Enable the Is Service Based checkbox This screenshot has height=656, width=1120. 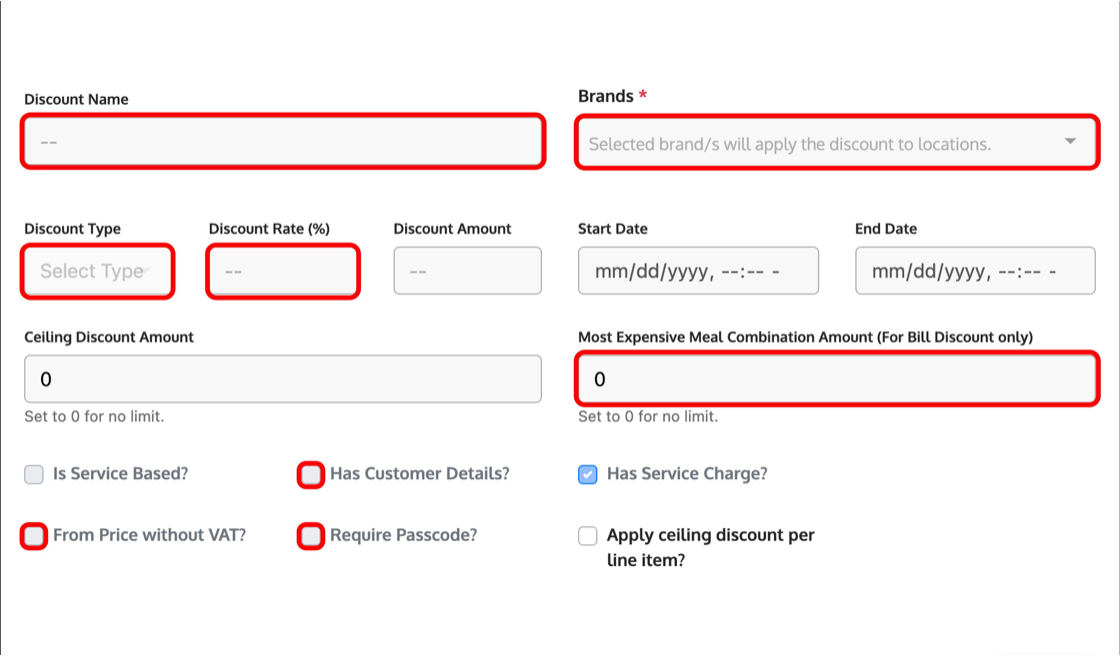point(34,474)
